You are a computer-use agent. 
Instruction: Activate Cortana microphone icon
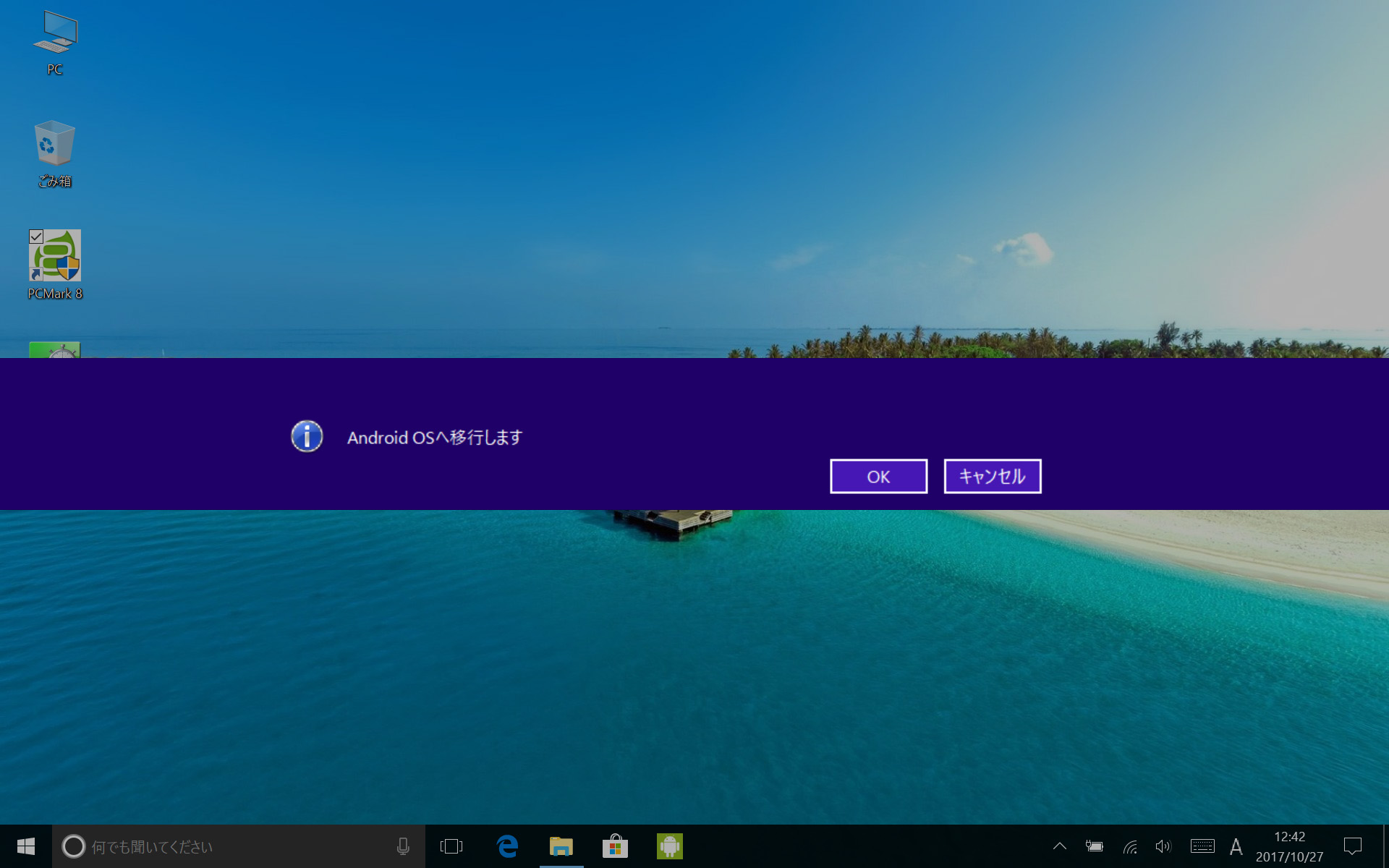click(403, 846)
